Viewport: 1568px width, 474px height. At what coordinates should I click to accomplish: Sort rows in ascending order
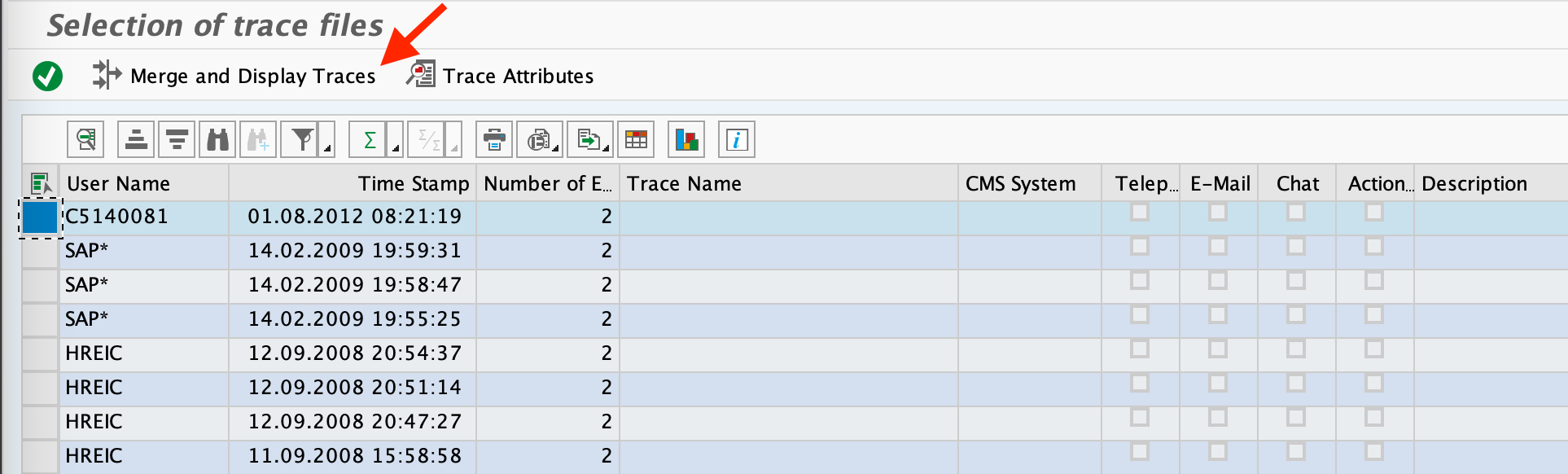click(136, 140)
